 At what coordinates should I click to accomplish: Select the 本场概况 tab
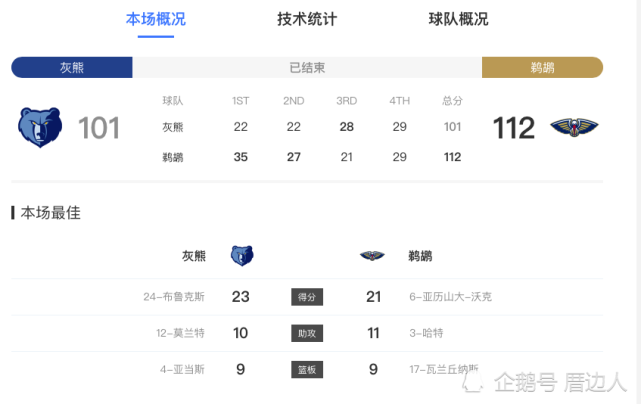(x=156, y=19)
